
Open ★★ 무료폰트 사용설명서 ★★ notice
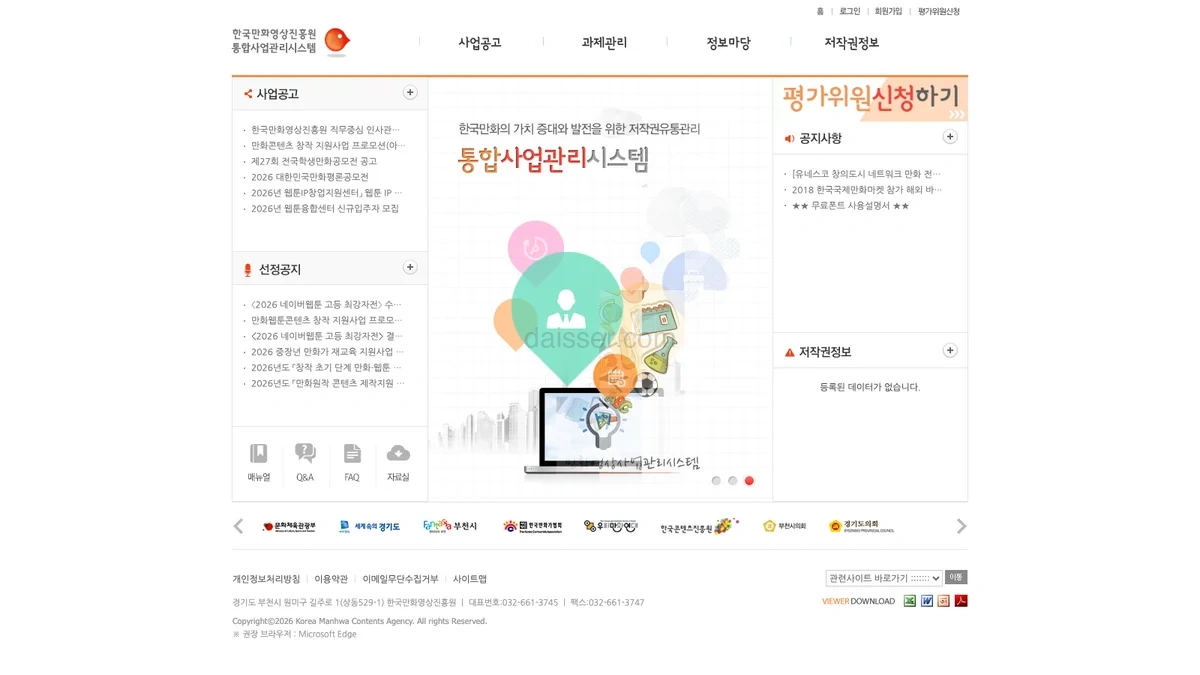pyautogui.click(x=851, y=206)
